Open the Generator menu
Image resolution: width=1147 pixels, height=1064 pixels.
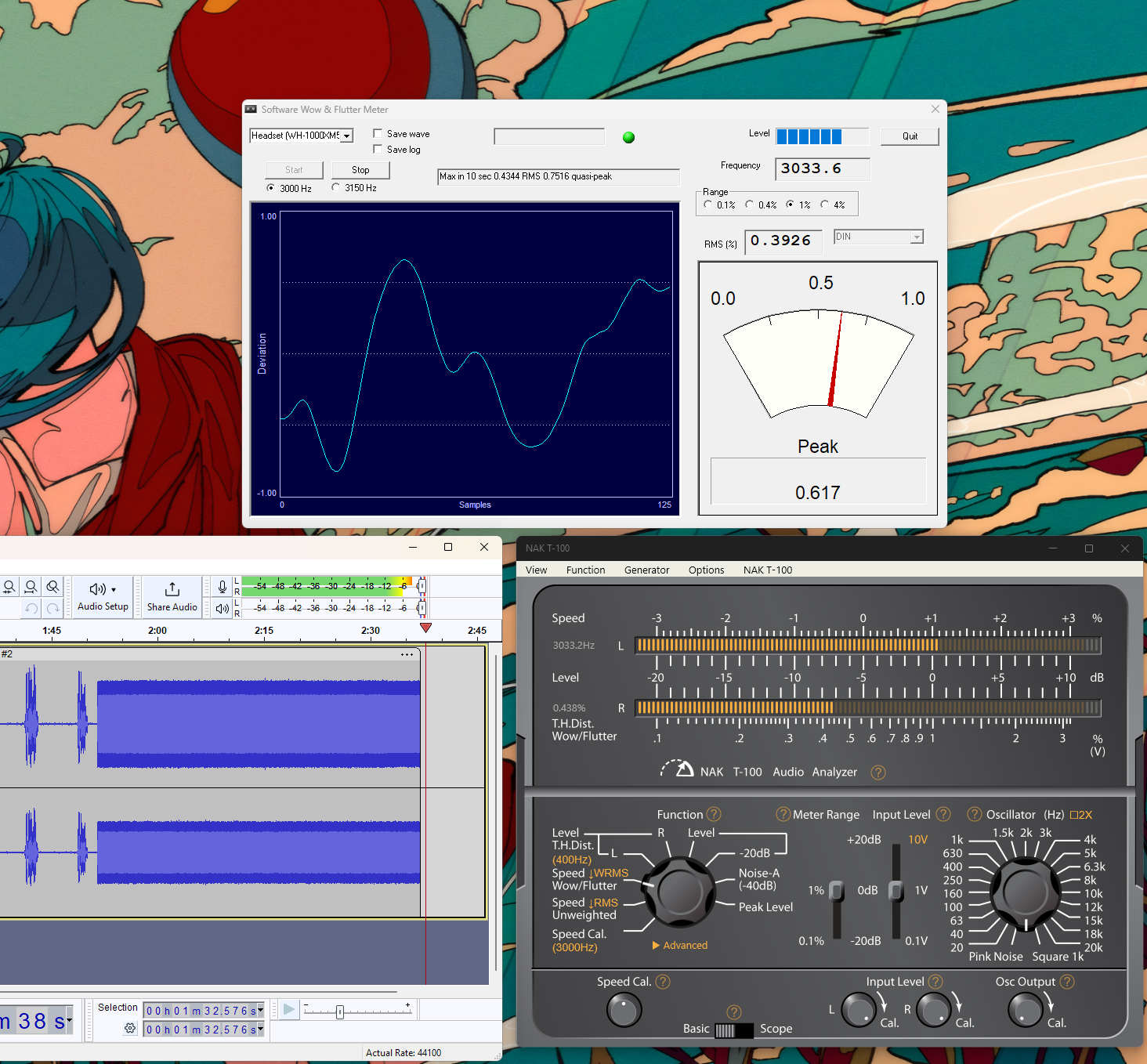646,570
